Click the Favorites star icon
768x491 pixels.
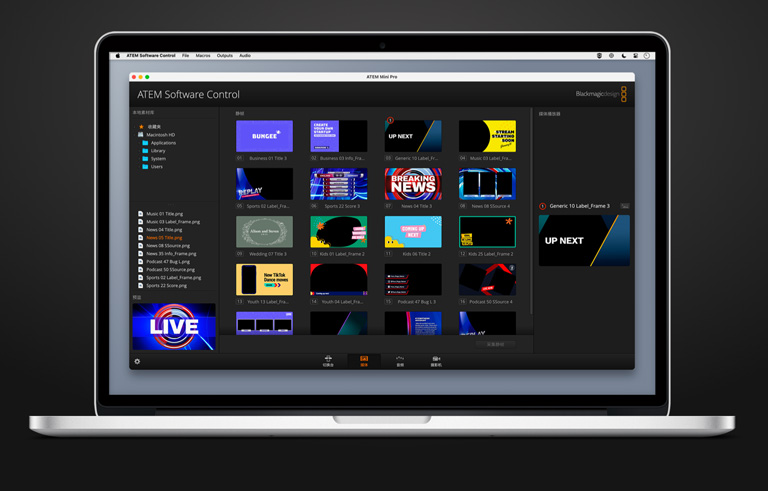click(x=142, y=127)
